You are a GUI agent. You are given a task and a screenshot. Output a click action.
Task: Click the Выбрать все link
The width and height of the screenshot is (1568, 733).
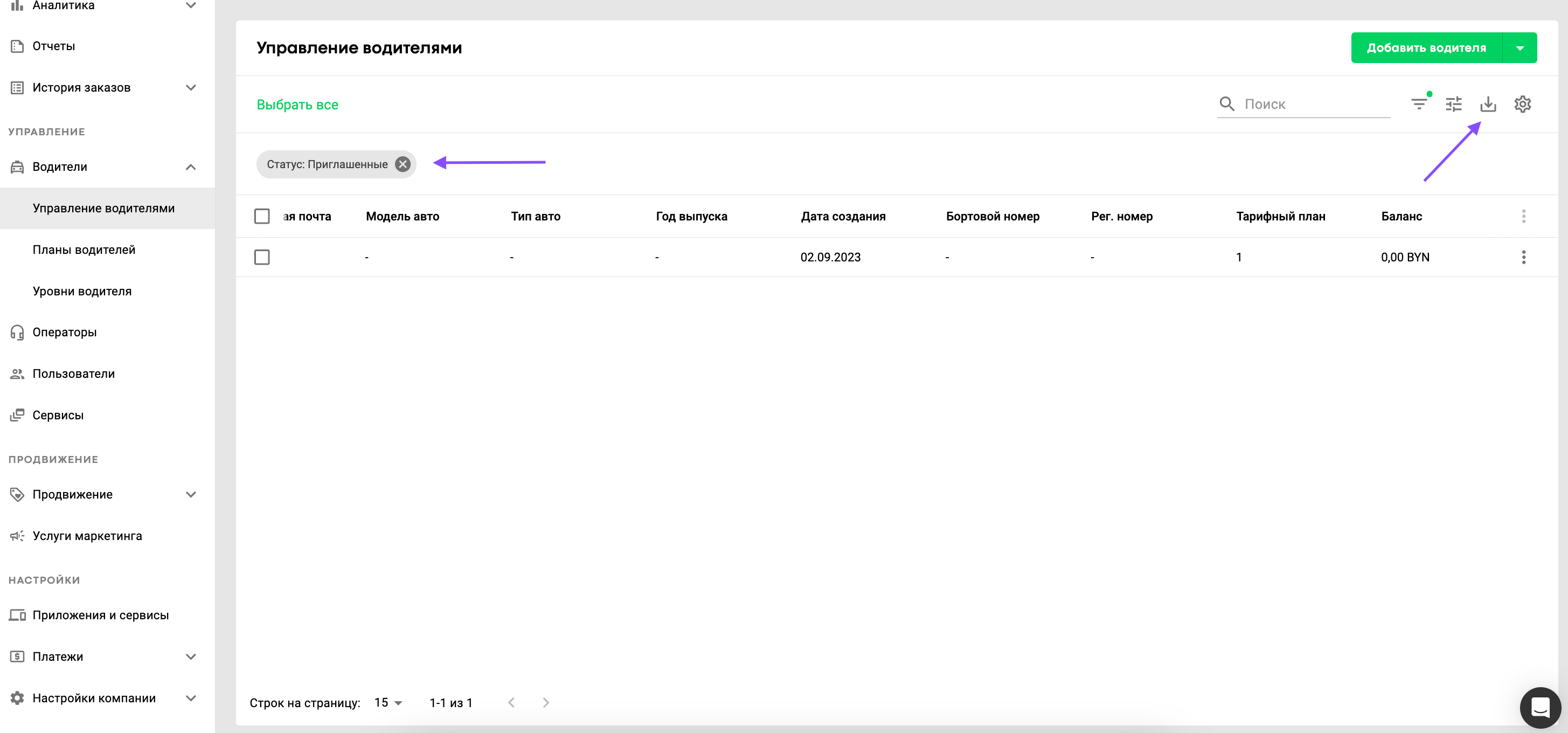tap(297, 105)
